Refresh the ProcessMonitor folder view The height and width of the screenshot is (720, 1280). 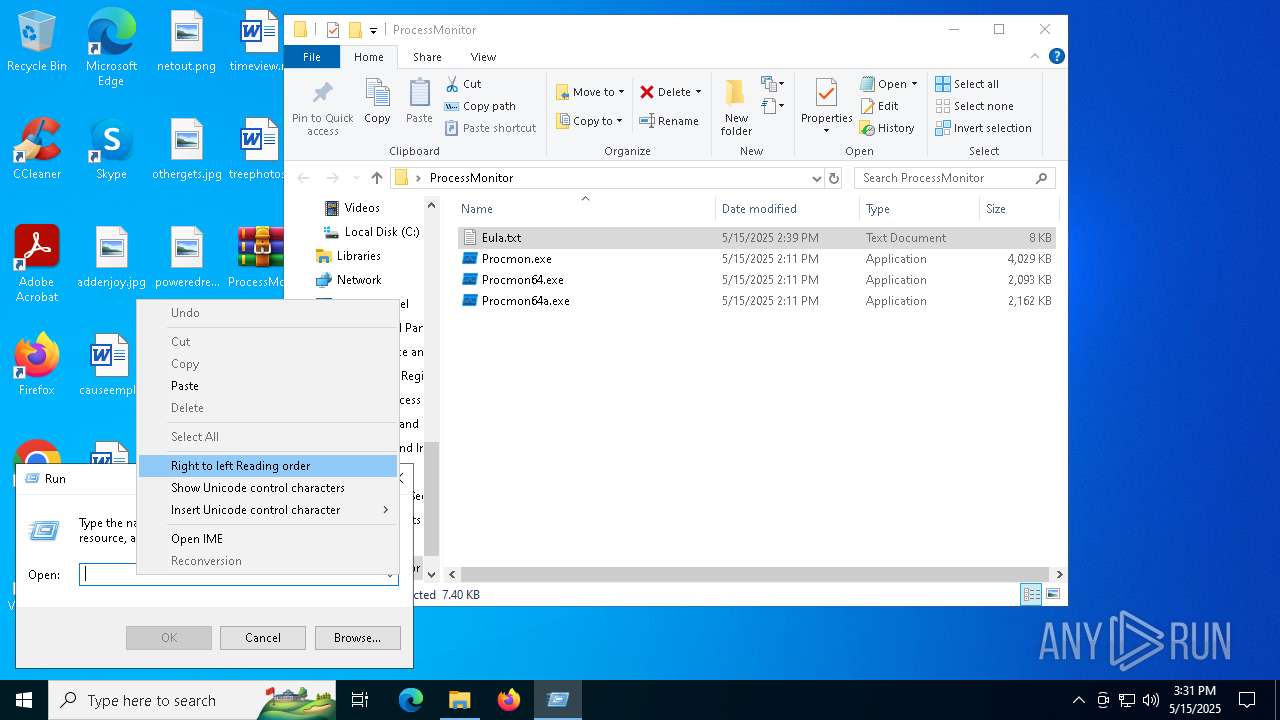point(834,178)
